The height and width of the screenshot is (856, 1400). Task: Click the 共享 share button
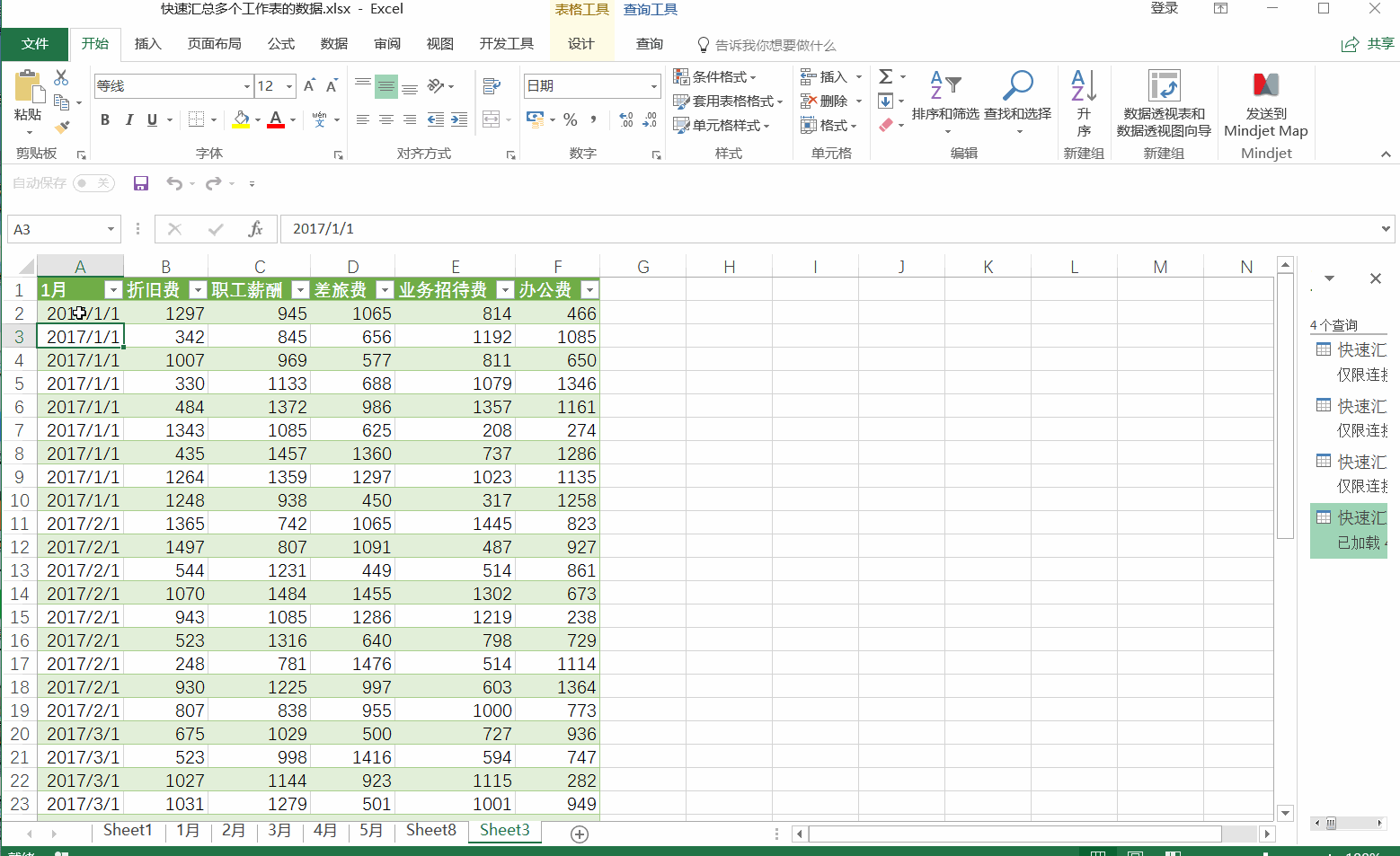click(1368, 44)
